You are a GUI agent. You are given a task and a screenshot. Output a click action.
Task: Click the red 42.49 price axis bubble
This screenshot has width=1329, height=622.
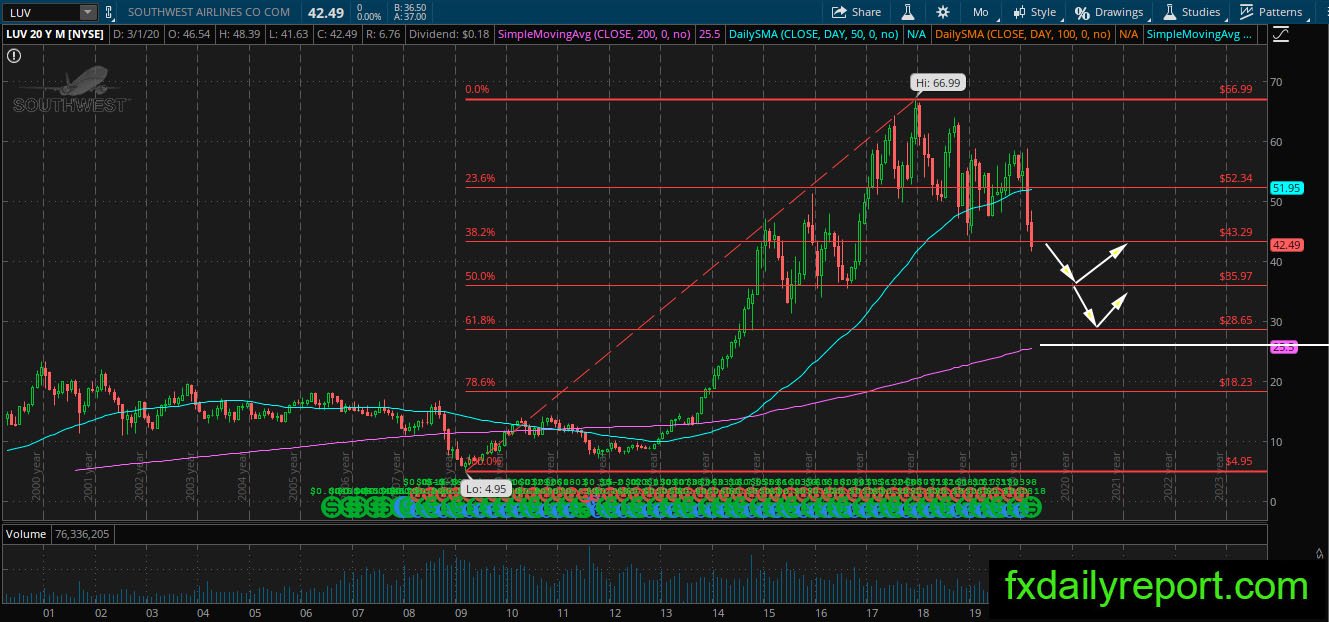1286,244
